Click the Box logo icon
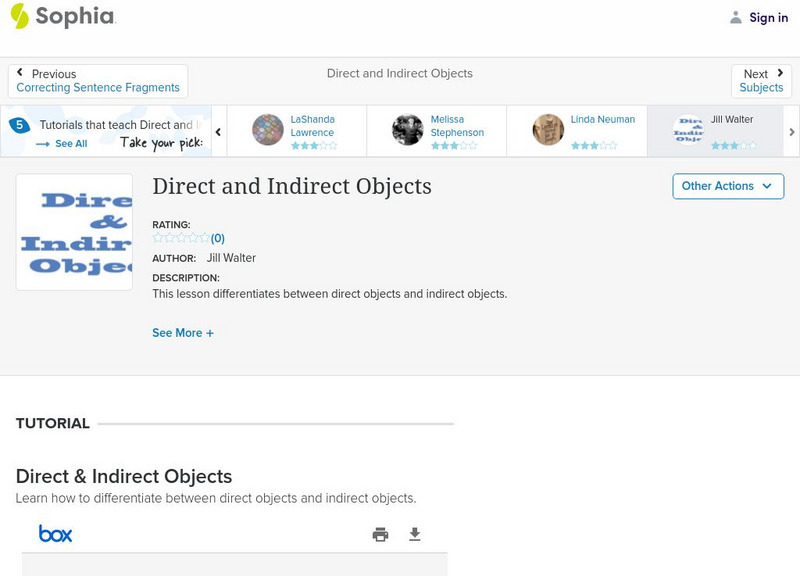Screen dimensions: 800x576 55,534
